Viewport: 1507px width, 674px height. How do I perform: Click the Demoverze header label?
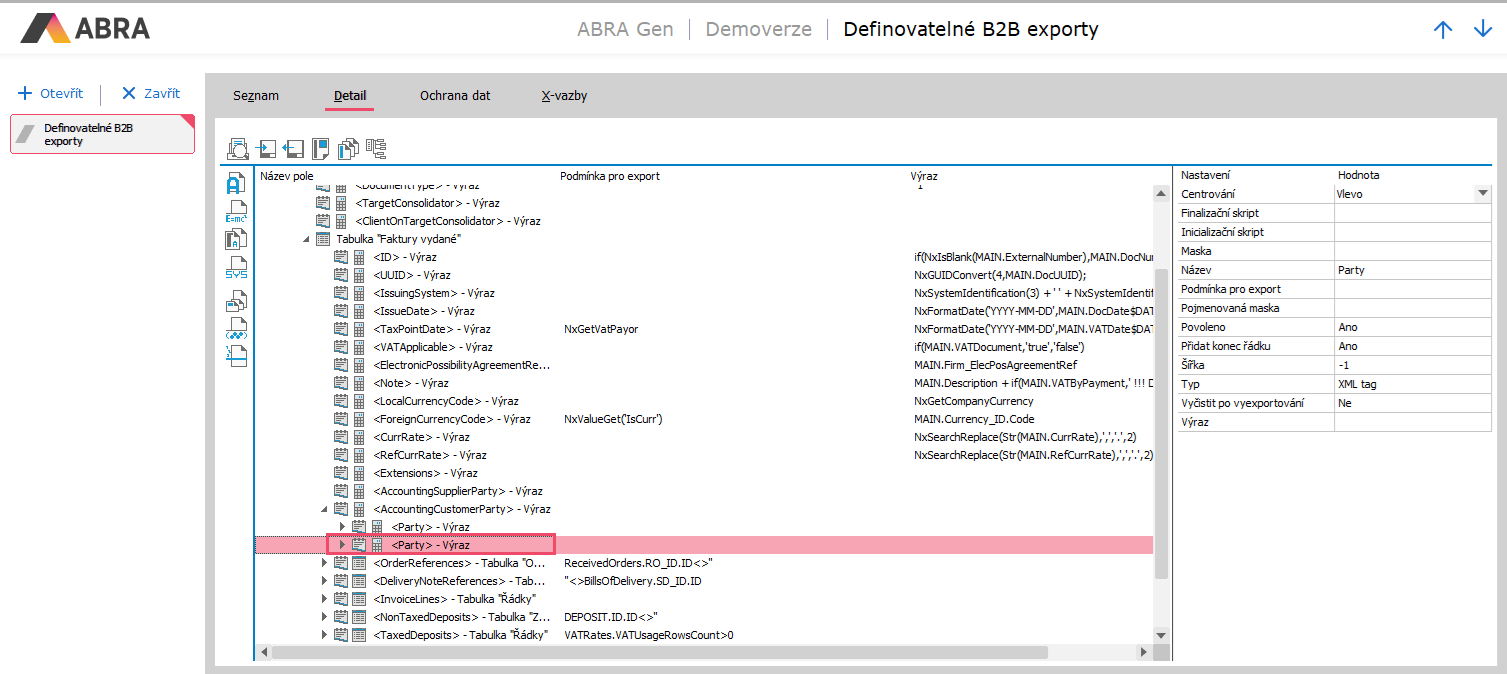pyautogui.click(x=759, y=29)
